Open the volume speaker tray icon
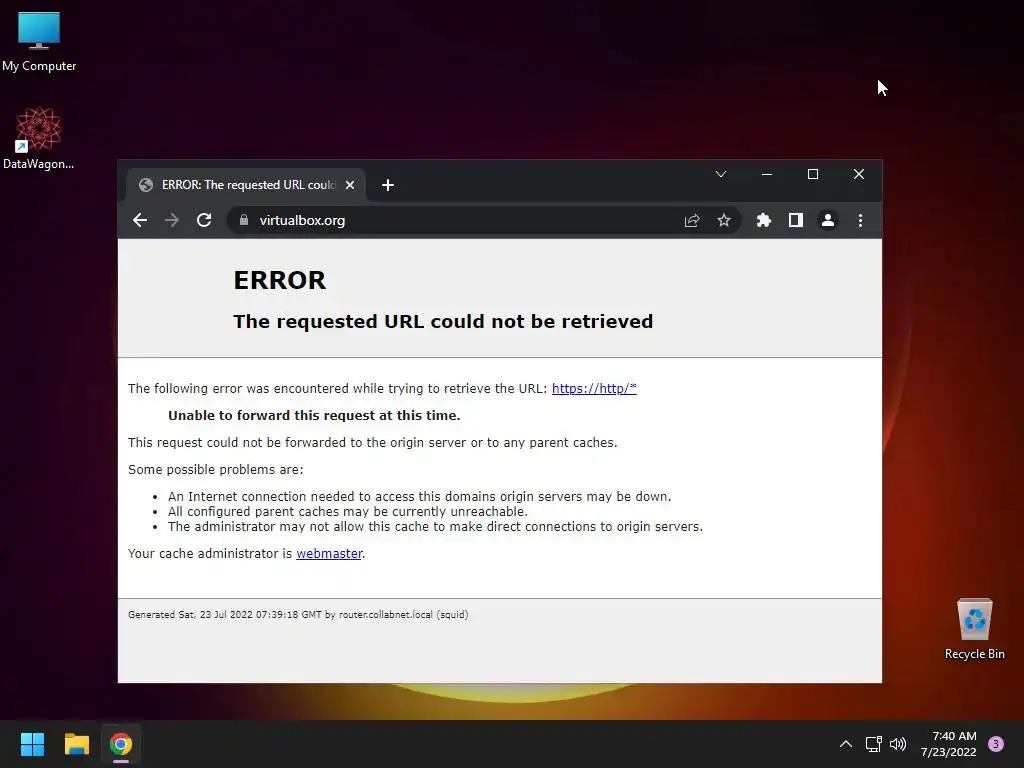1024x768 pixels. 898,744
